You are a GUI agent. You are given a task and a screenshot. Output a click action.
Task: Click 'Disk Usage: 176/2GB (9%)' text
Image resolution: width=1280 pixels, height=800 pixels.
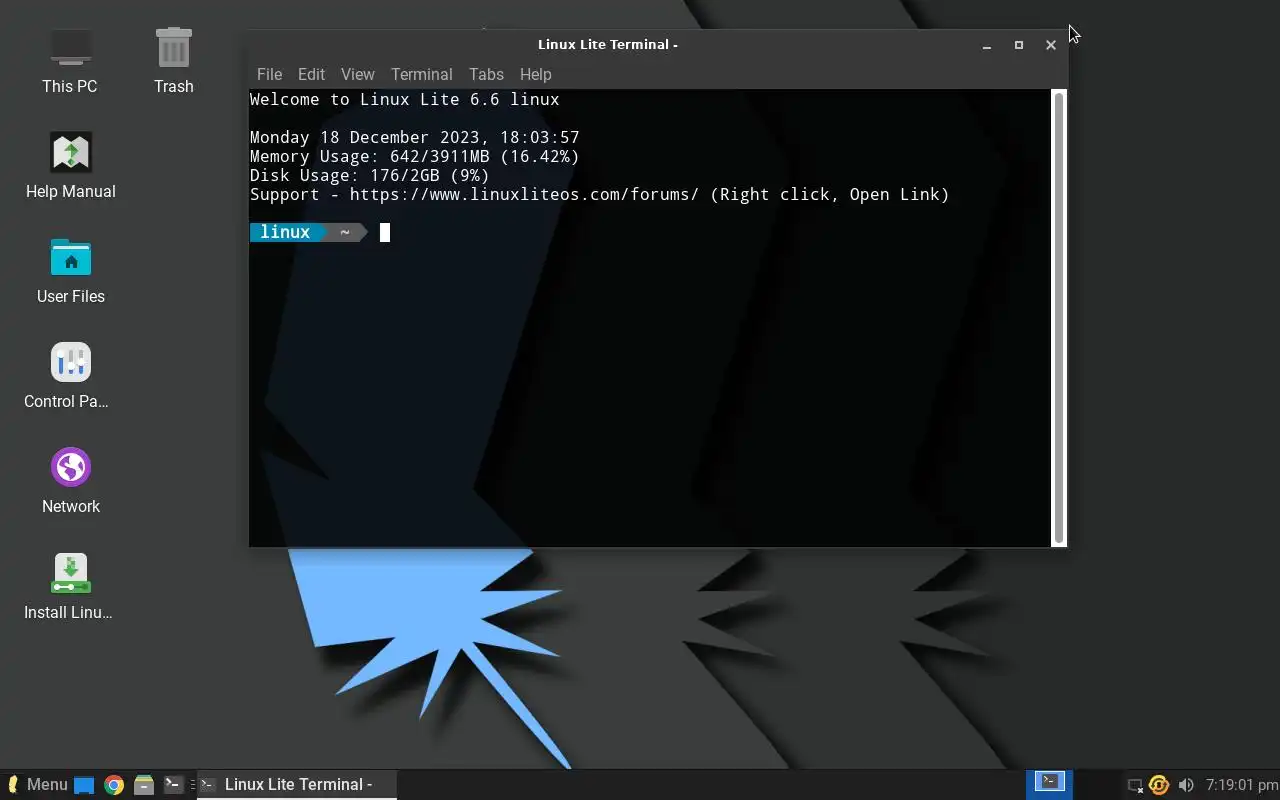(x=370, y=175)
